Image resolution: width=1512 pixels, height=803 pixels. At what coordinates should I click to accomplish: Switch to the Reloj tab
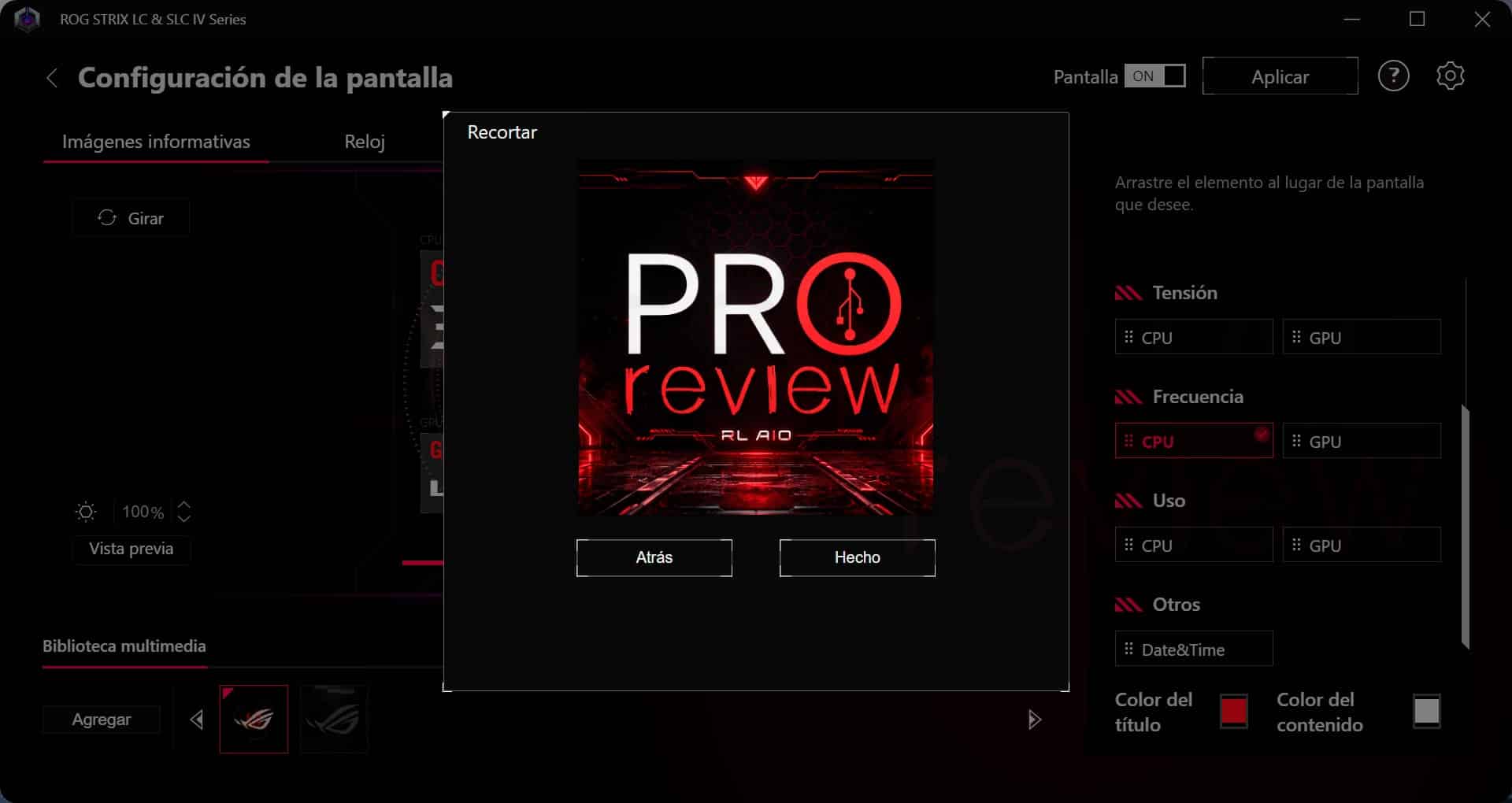[365, 142]
